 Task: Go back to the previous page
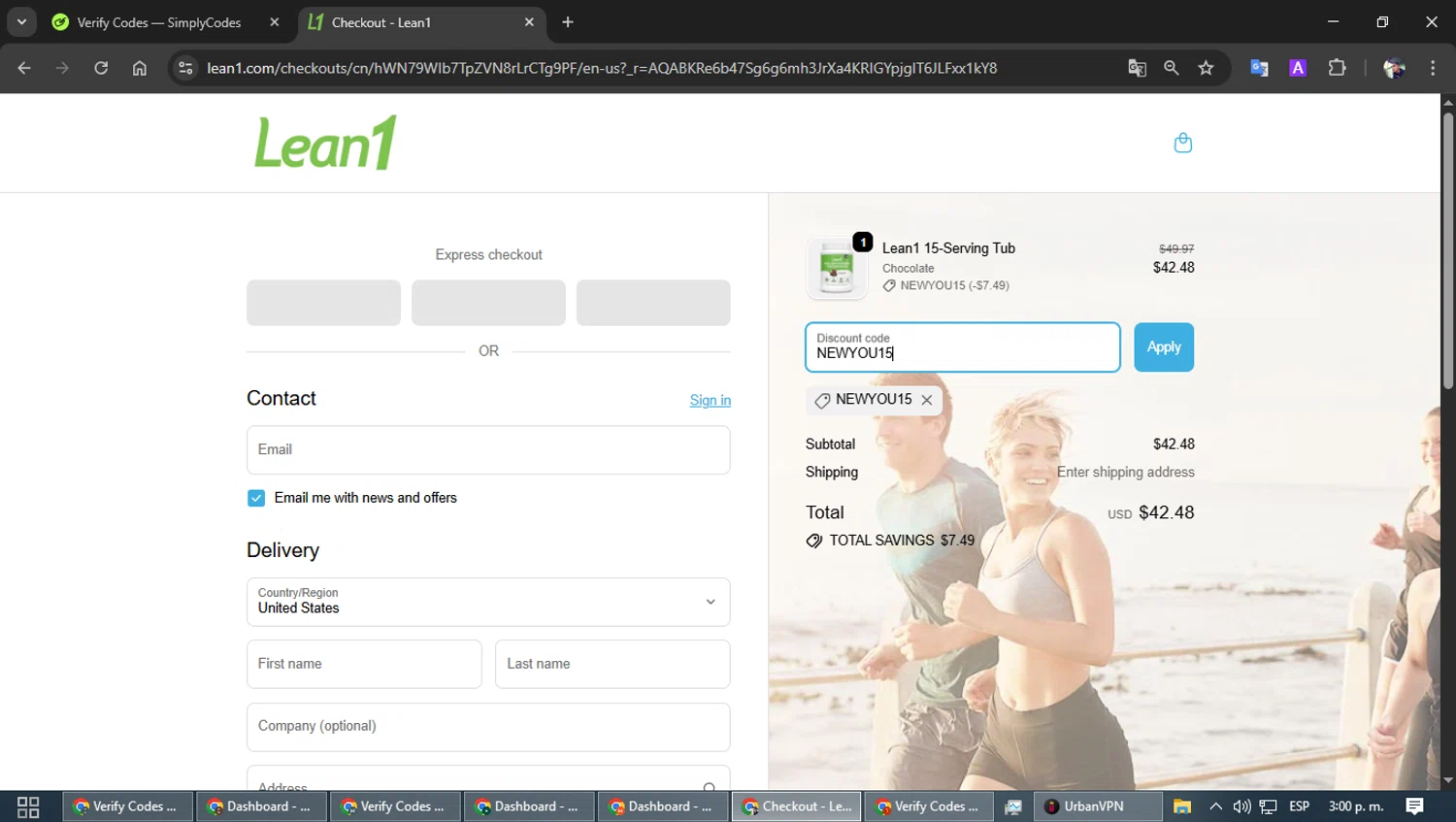click(24, 68)
